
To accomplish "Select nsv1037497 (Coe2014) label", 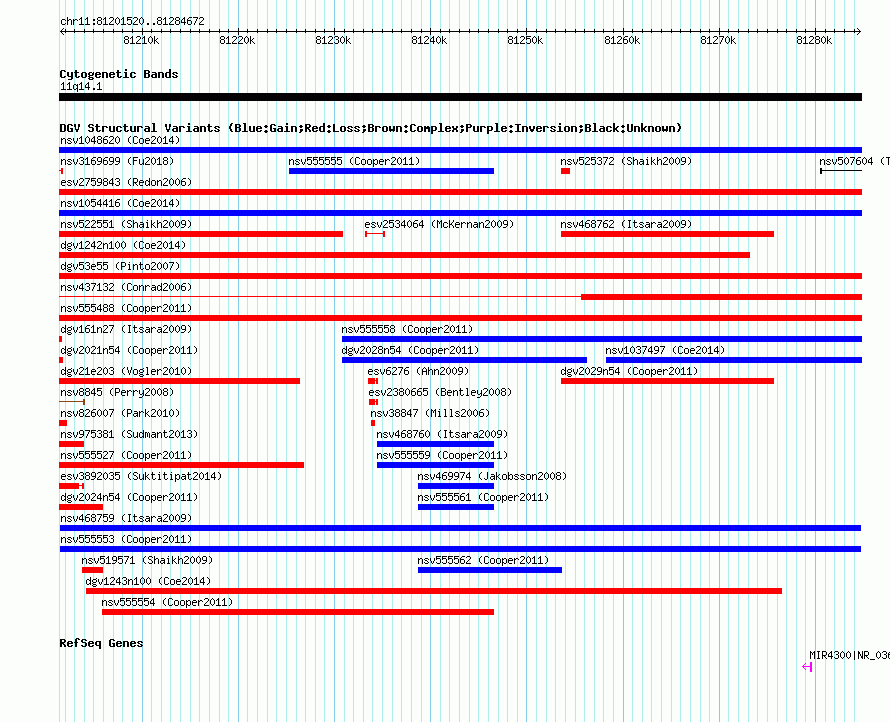I will (x=665, y=350).
